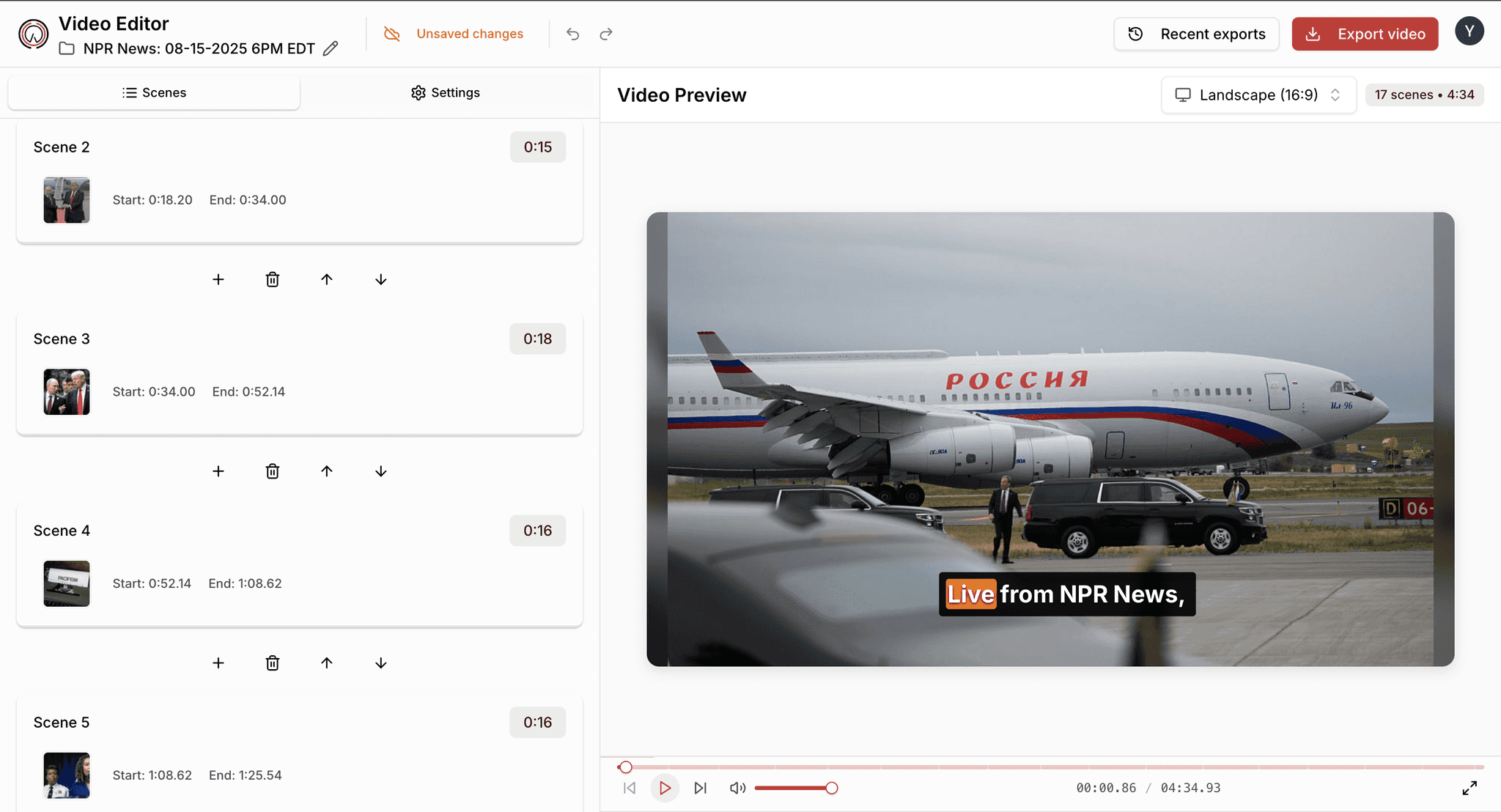
Task: Redo the last change
Action: point(606,34)
